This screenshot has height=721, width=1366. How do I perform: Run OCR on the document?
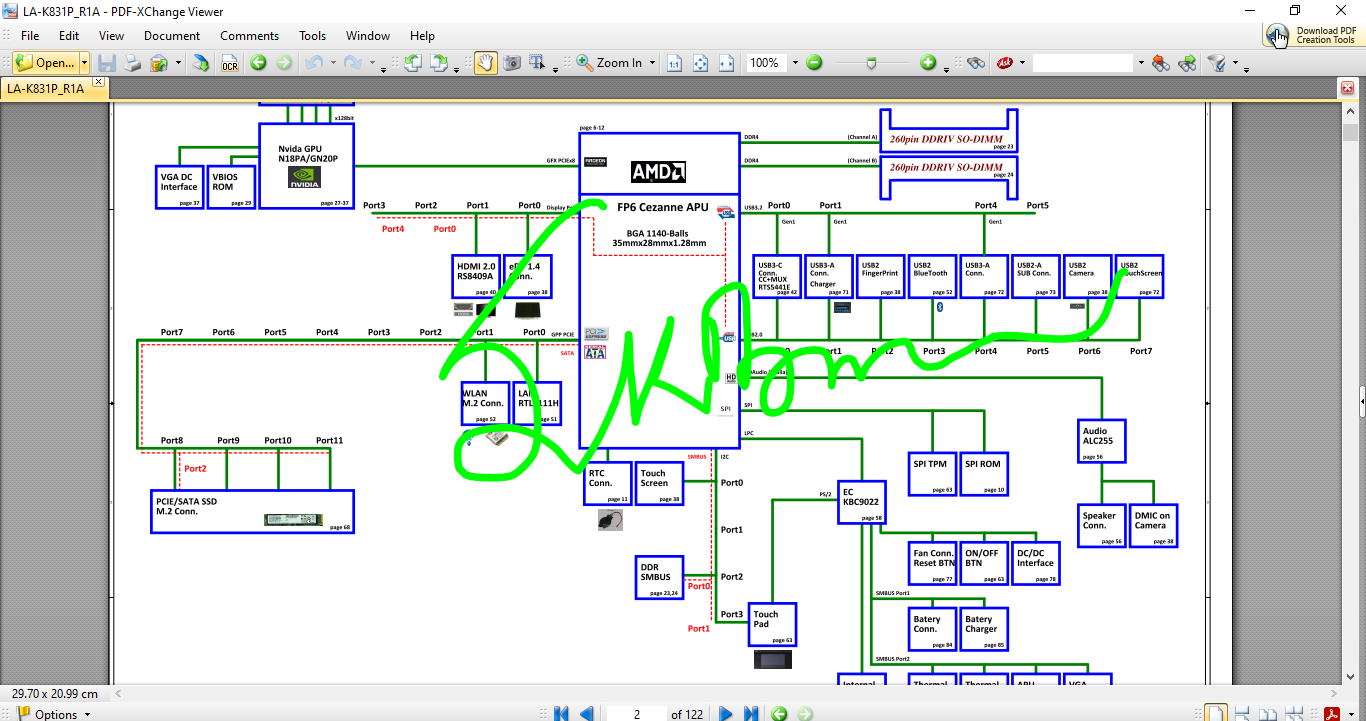(x=230, y=63)
